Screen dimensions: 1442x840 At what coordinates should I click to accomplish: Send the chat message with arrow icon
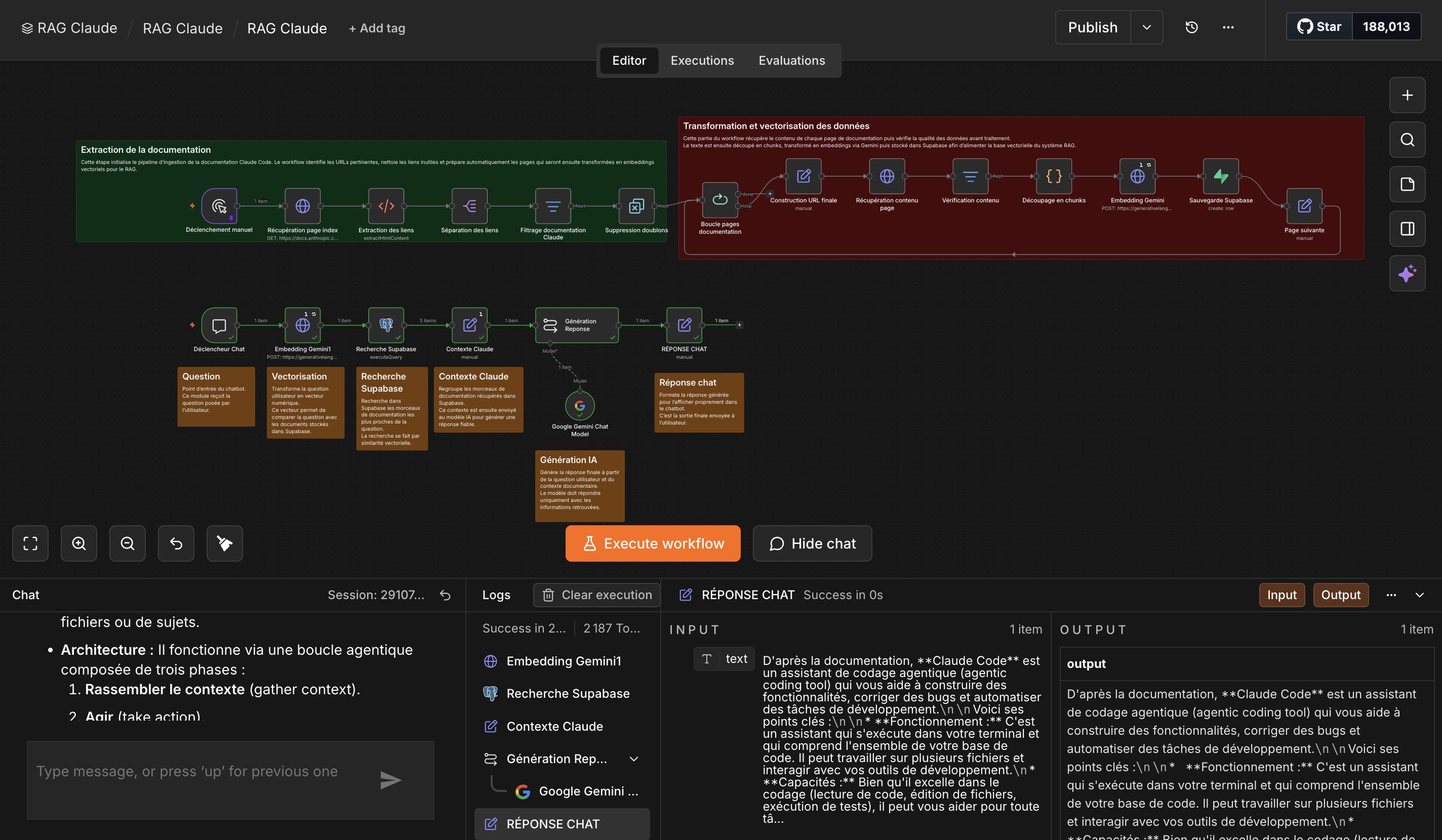pyautogui.click(x=391, y=780)
